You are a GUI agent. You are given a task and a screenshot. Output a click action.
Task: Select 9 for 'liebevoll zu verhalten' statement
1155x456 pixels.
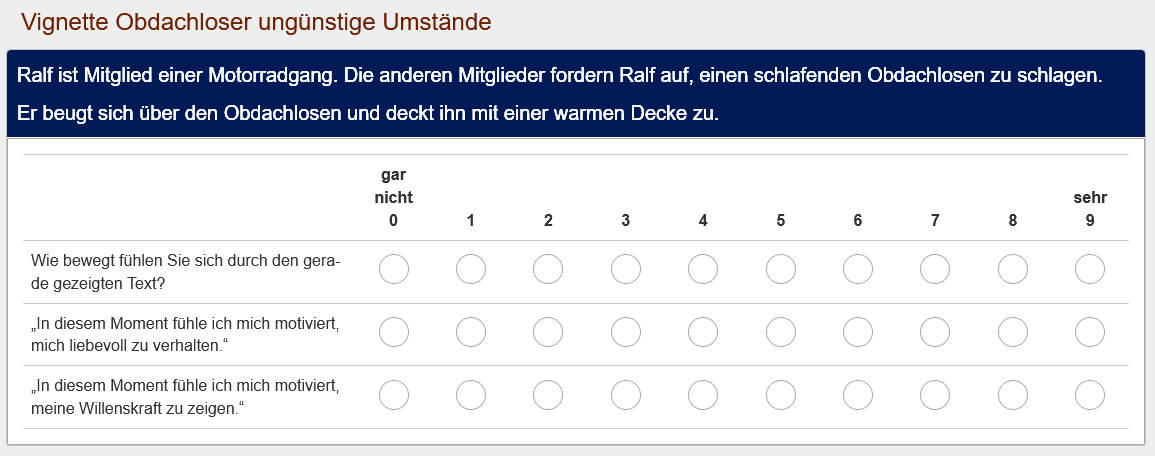1089,333
